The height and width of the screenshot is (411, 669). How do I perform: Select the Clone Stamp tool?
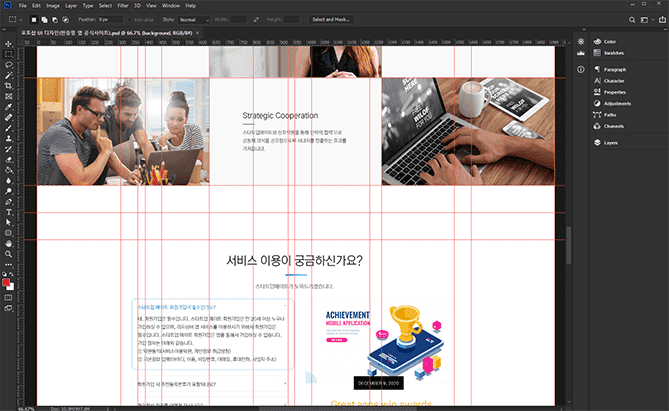(8, 138)
